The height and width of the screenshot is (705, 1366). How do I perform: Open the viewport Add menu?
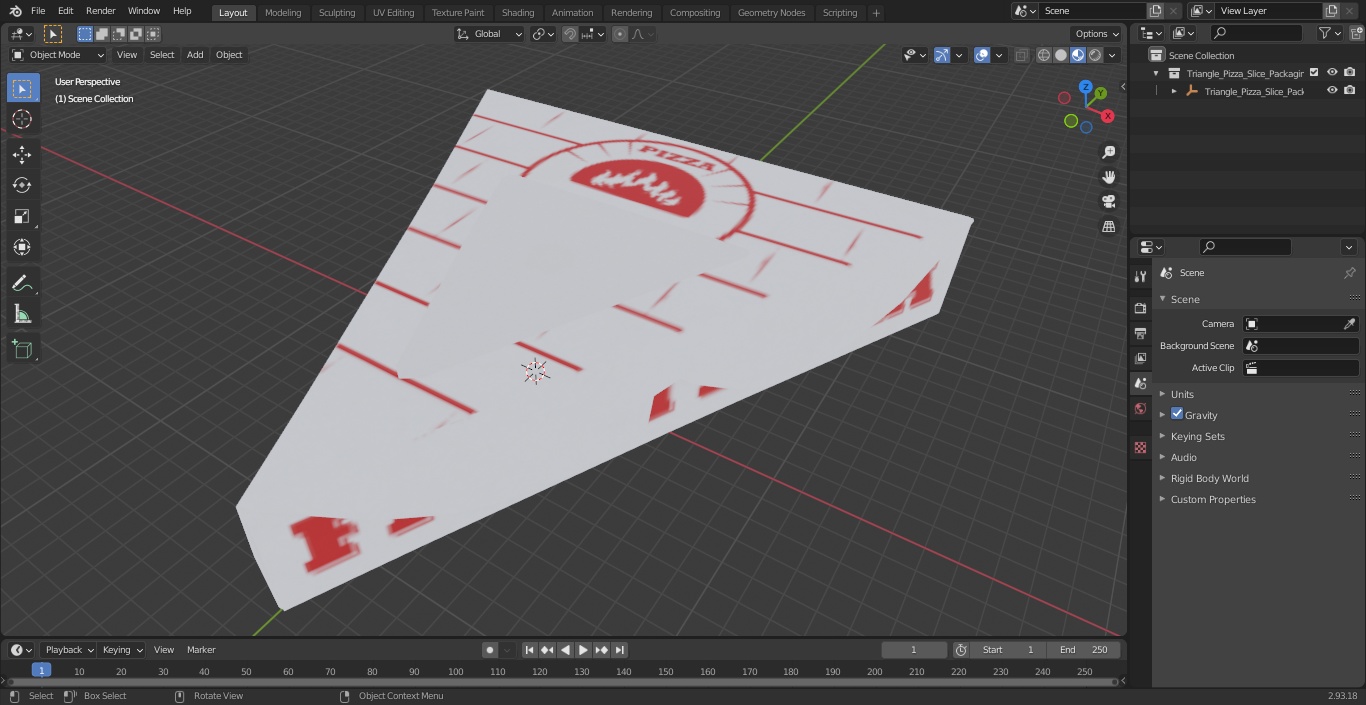[x=195, y=55]
